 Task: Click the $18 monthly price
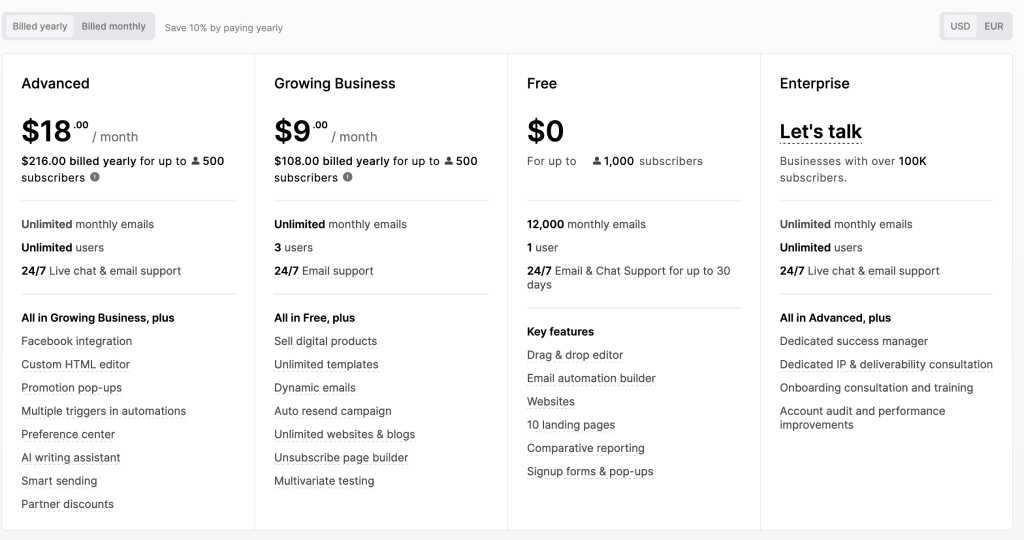(80, 131)
